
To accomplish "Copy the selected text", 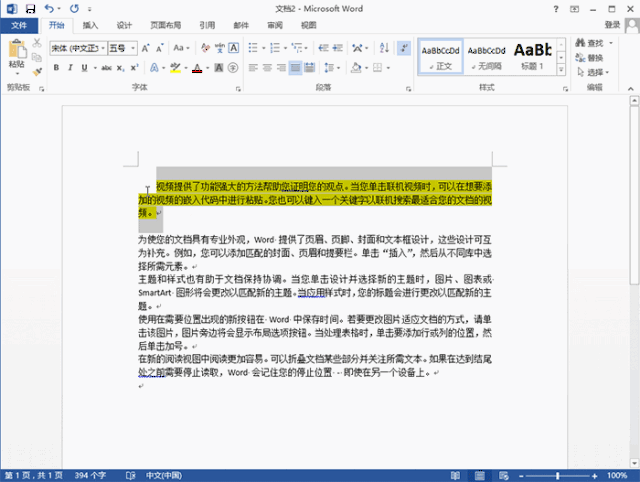I will (37, 57).
